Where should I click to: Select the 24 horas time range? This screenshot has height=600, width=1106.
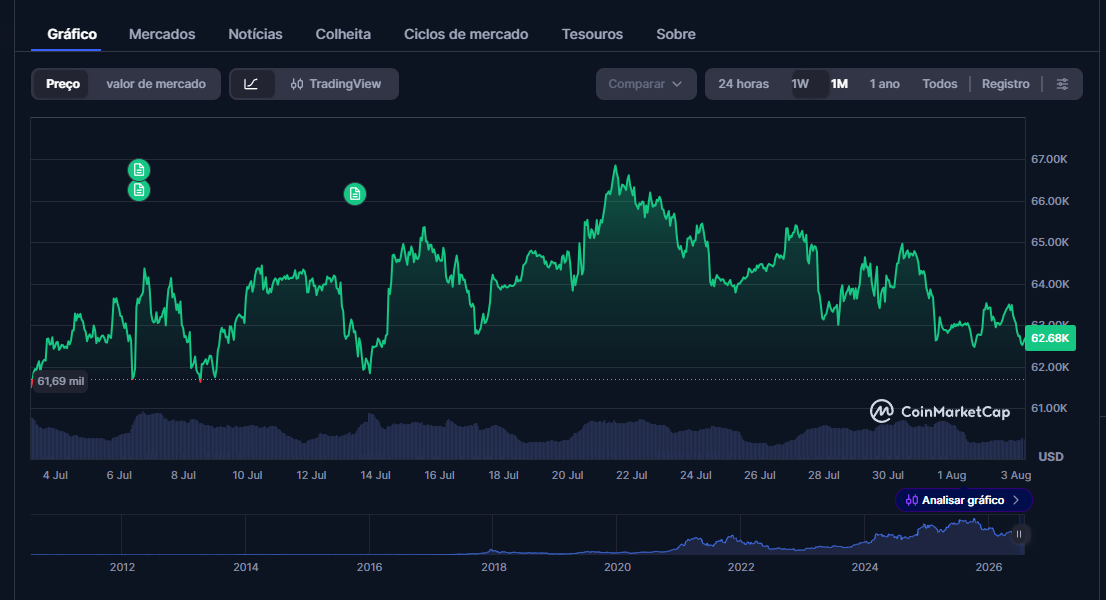click(743, 84)
